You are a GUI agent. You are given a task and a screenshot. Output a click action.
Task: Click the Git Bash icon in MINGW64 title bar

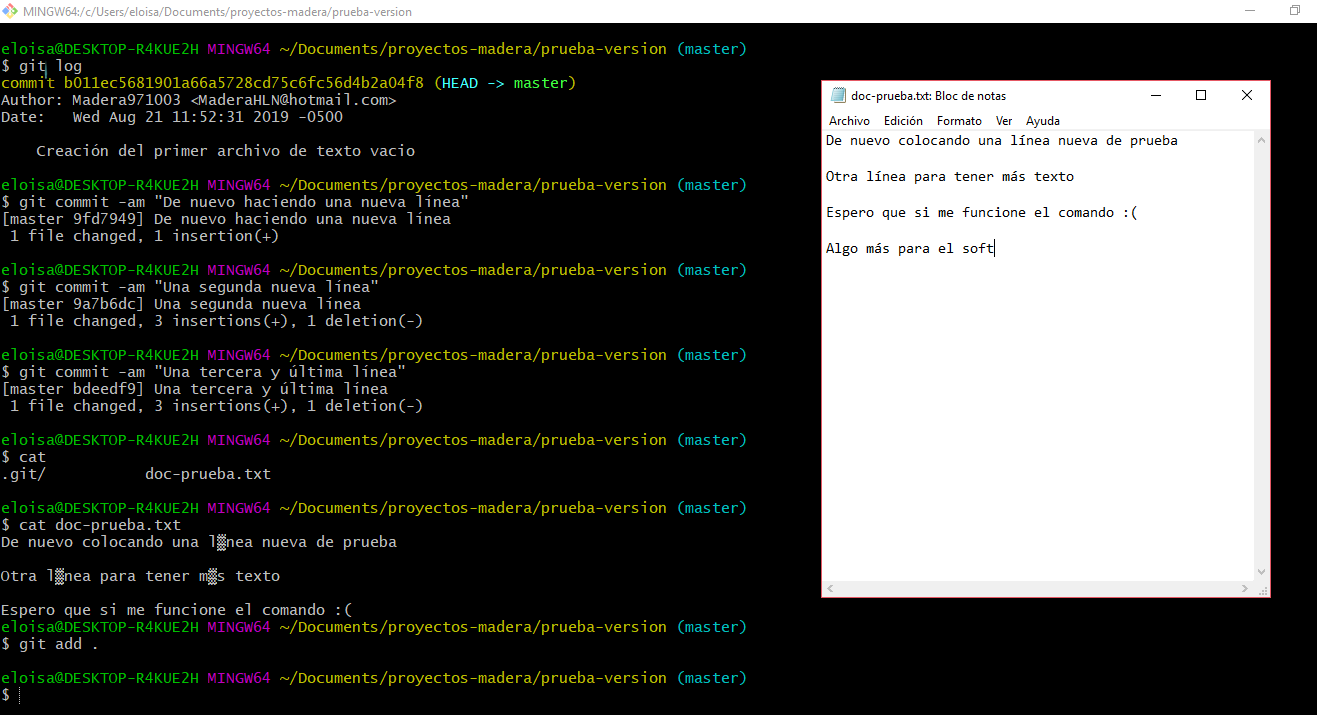(11, 11)
